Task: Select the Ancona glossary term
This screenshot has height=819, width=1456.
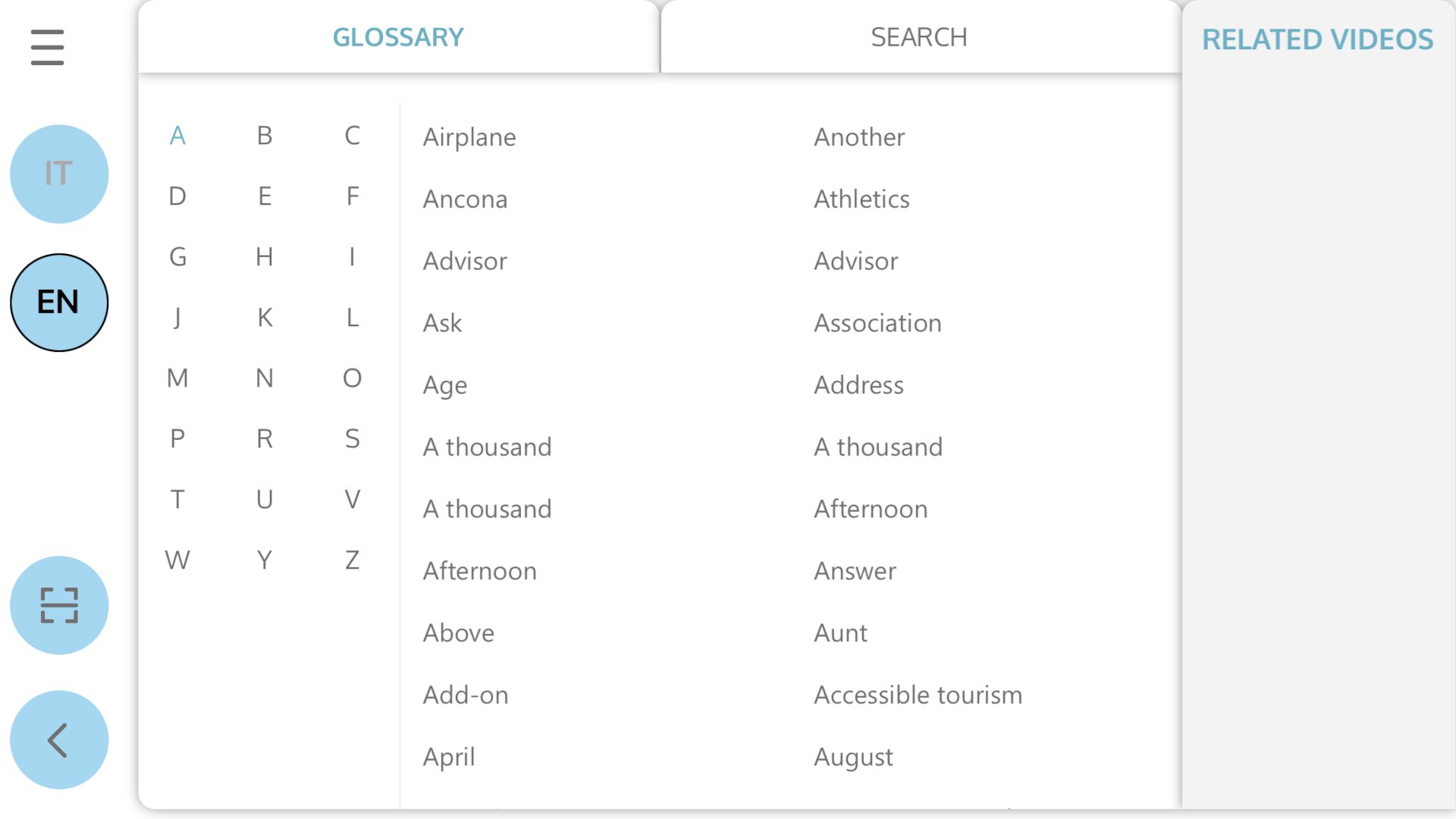Action: click(x=465, y=199)
